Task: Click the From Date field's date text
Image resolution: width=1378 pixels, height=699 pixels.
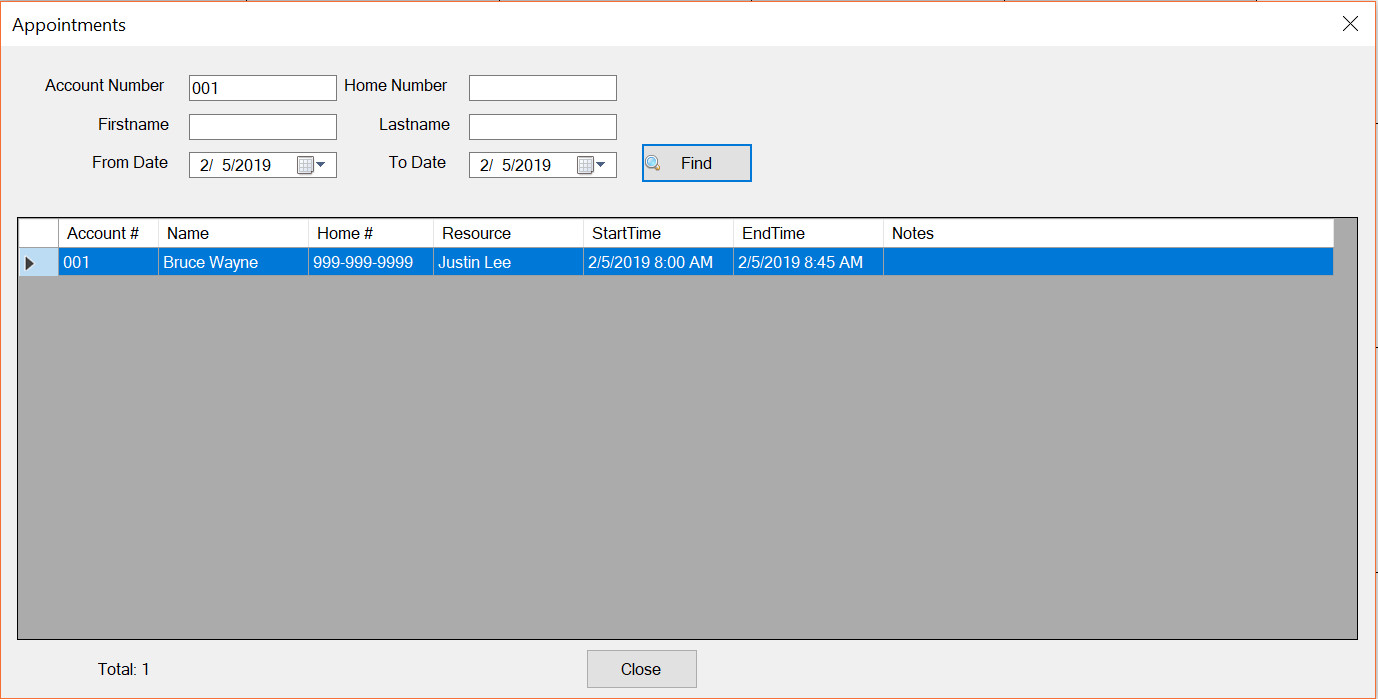Action: 236,165
